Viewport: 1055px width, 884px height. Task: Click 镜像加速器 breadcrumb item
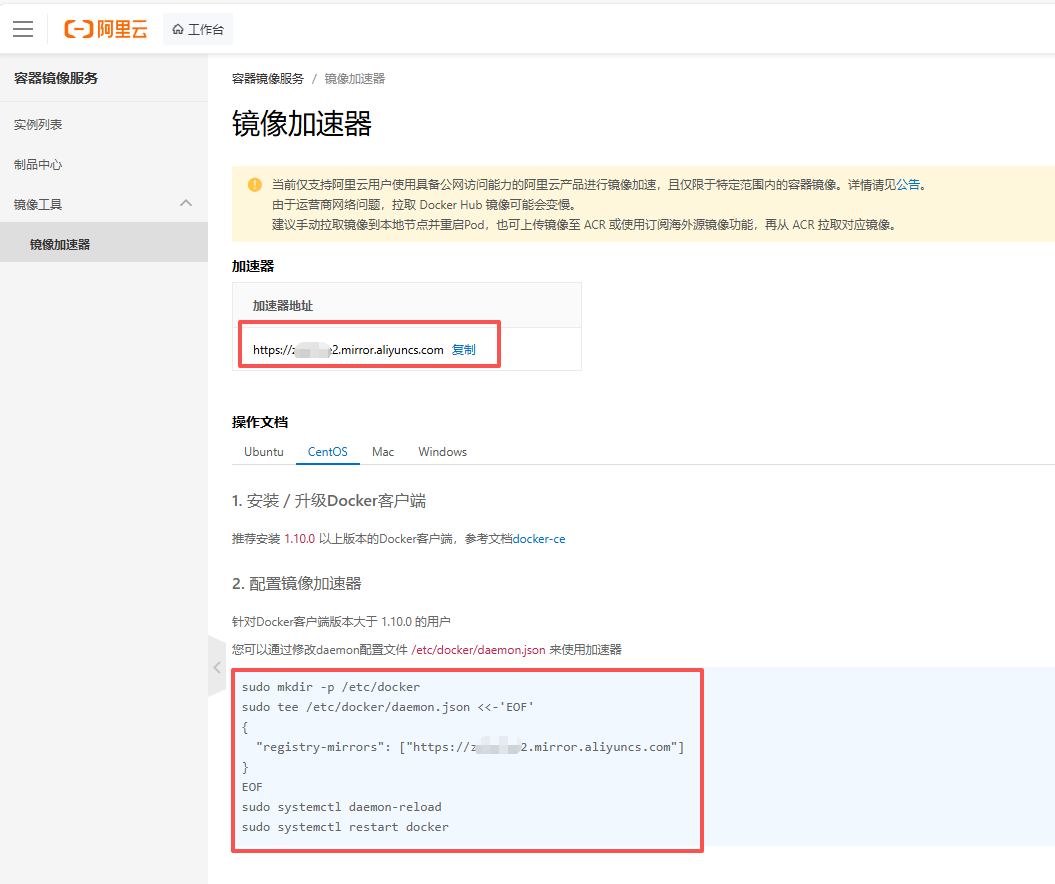pos(355,79)
